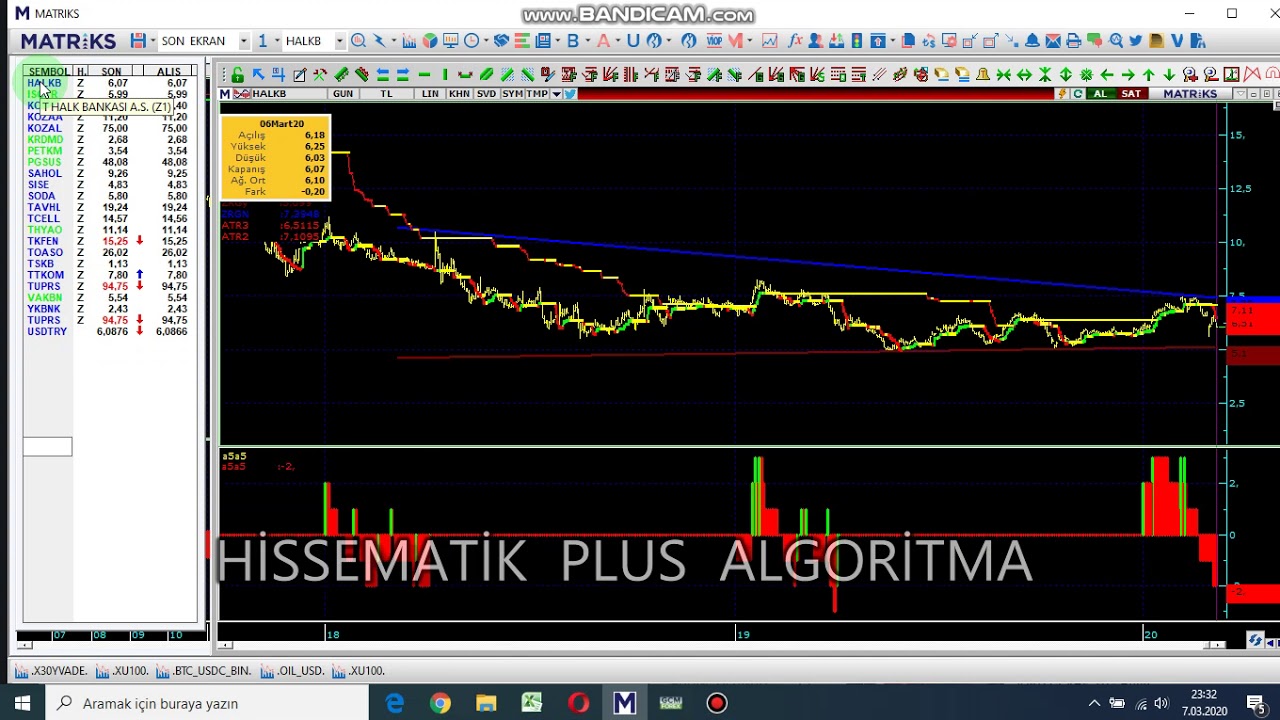Click the red A toolbar icon

[x=603, y=41]
